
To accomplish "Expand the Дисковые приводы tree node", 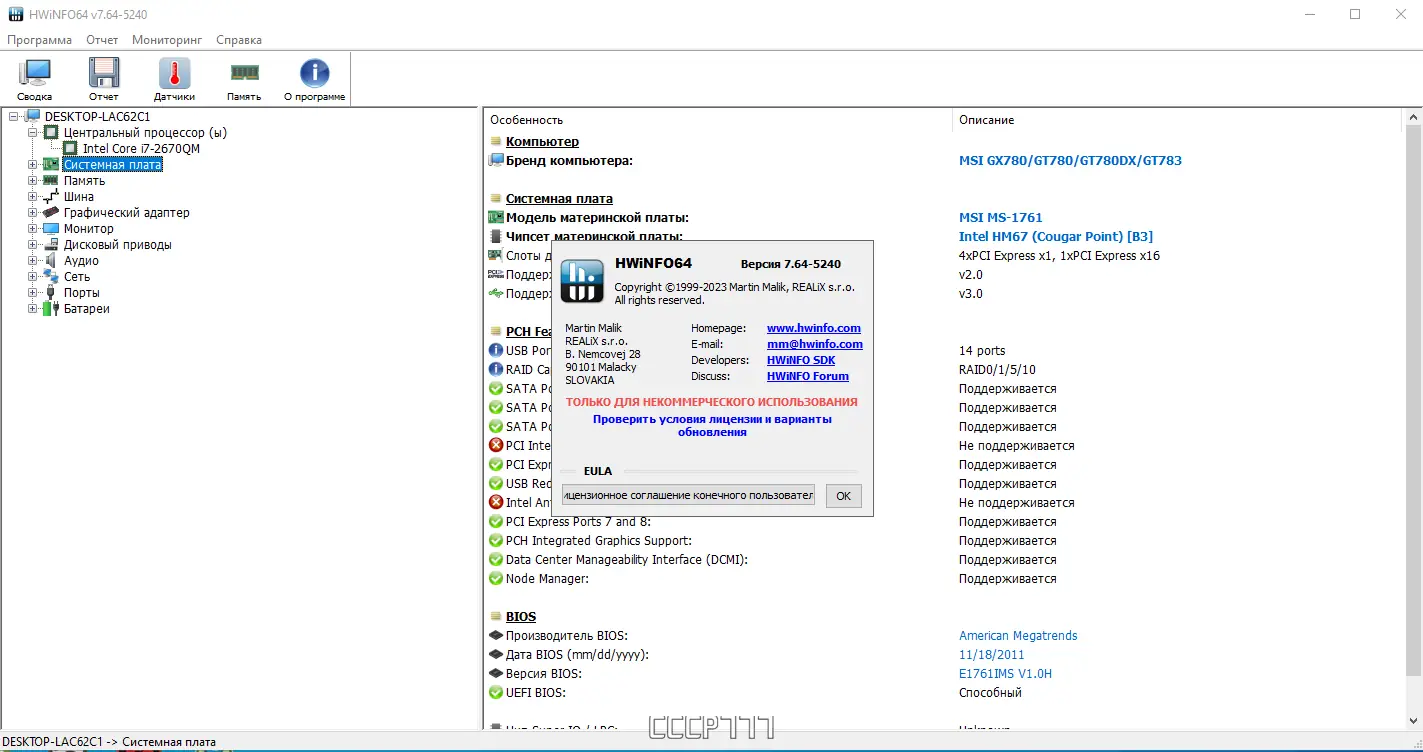I will (32, 245).
